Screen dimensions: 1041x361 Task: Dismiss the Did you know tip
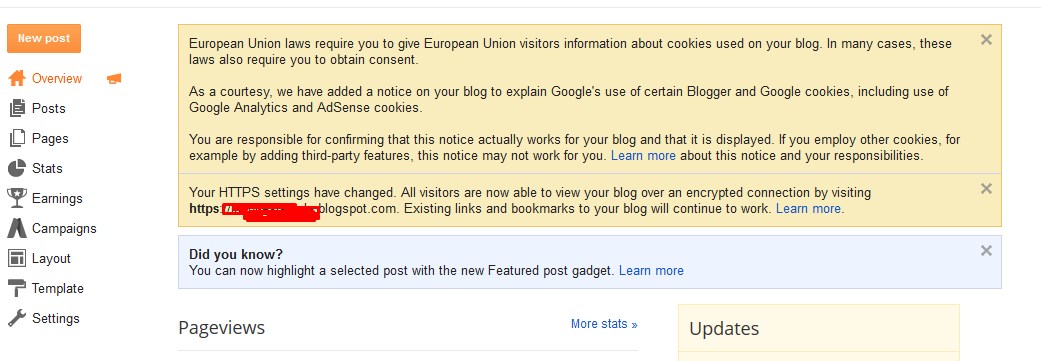pyautogui.click(x=986, y=250)
